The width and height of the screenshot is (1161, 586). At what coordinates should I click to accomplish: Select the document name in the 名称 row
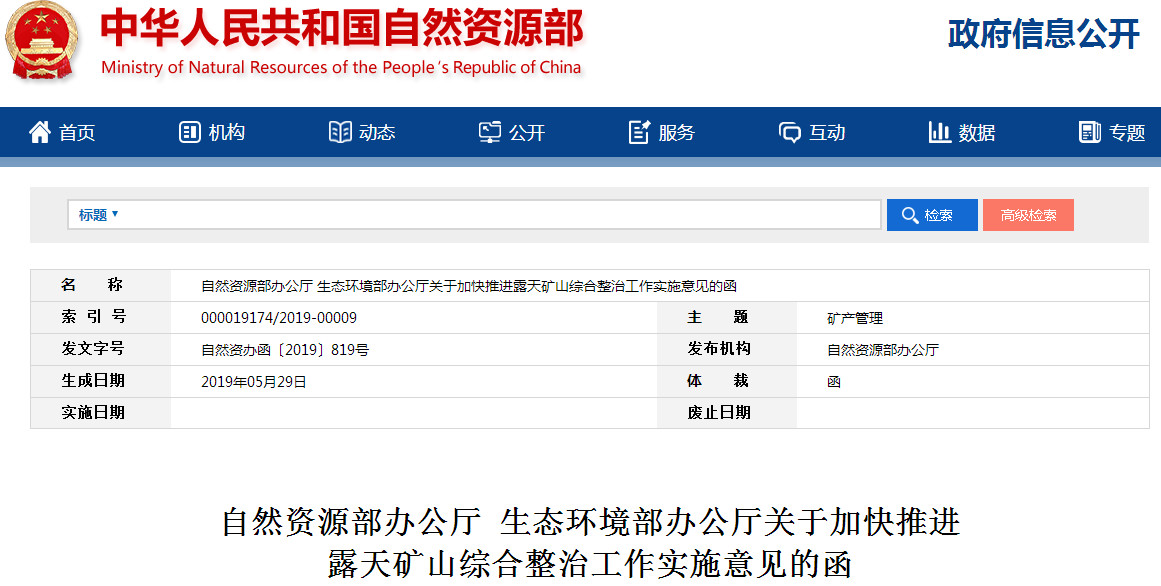coord(469,287)
